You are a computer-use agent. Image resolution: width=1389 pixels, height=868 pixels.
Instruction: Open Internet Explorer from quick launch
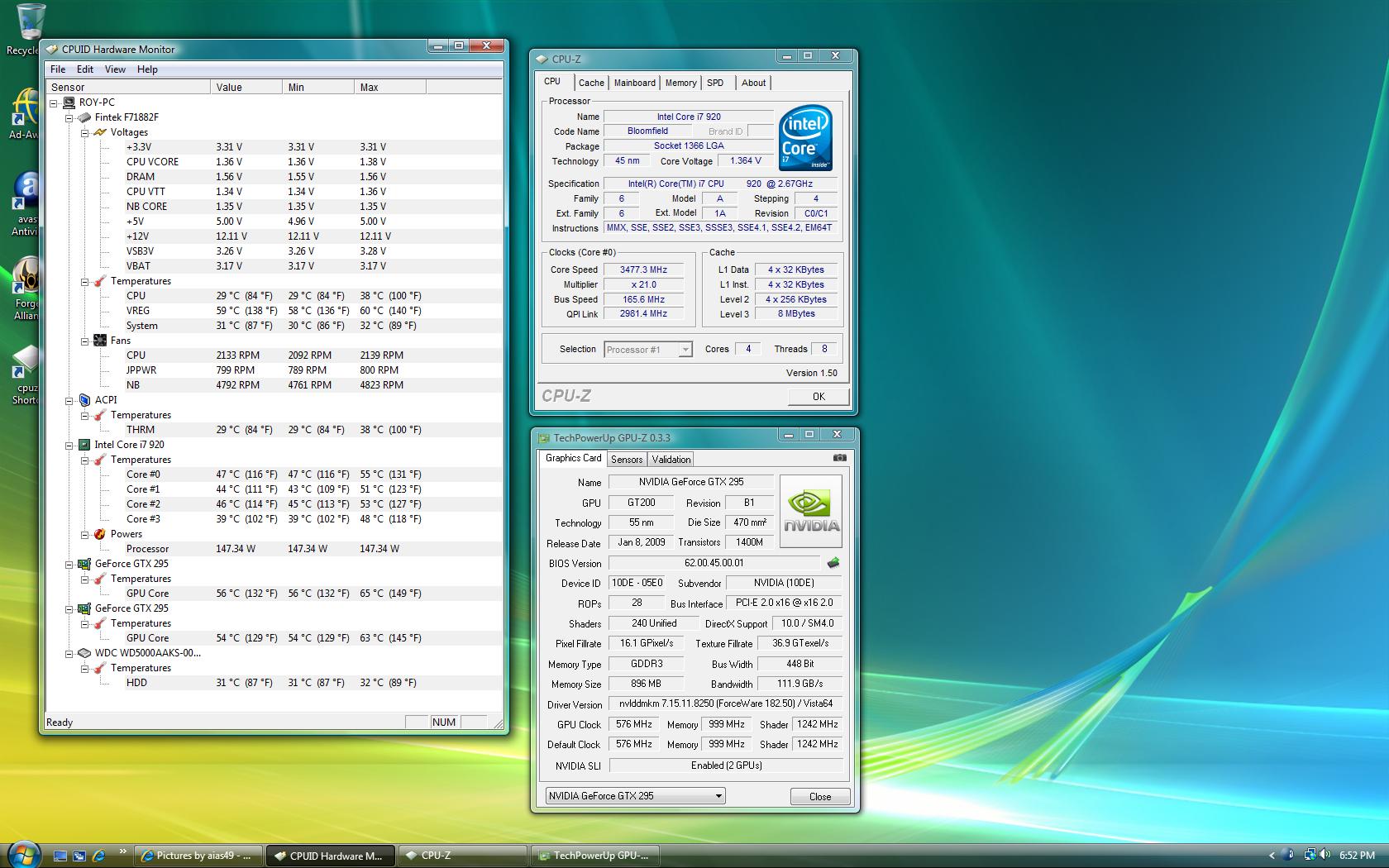[x=98, y=856]
